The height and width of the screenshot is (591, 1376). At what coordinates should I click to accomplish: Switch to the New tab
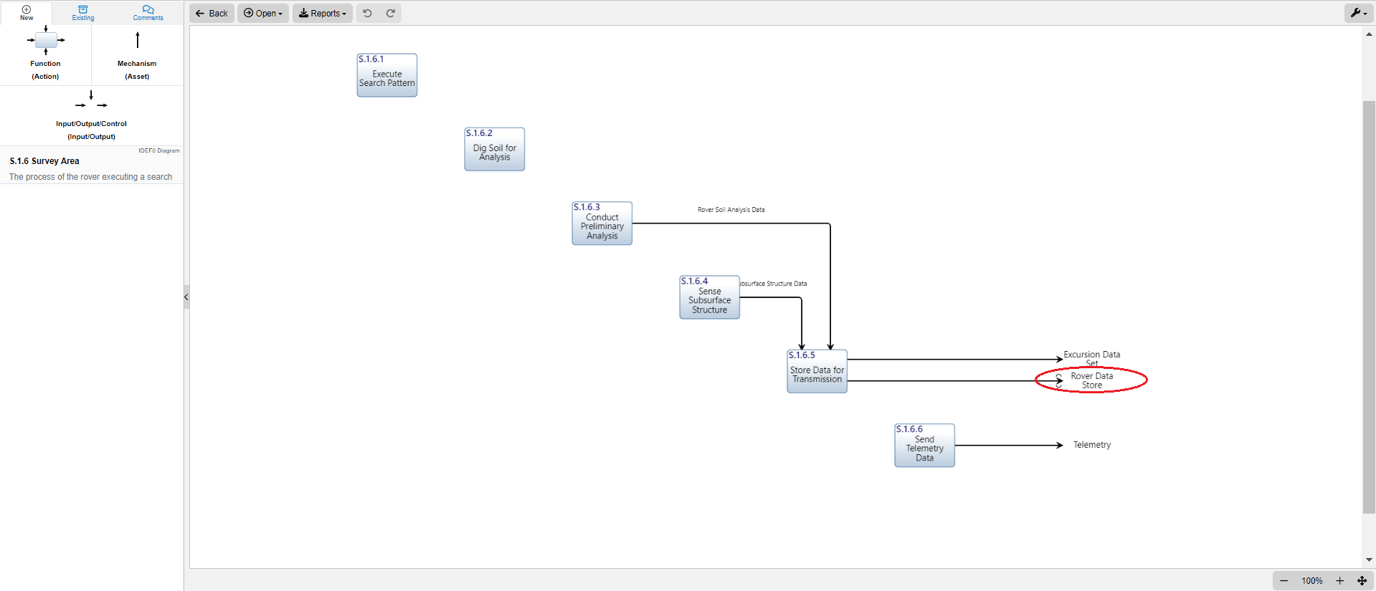tap(26, 11)
